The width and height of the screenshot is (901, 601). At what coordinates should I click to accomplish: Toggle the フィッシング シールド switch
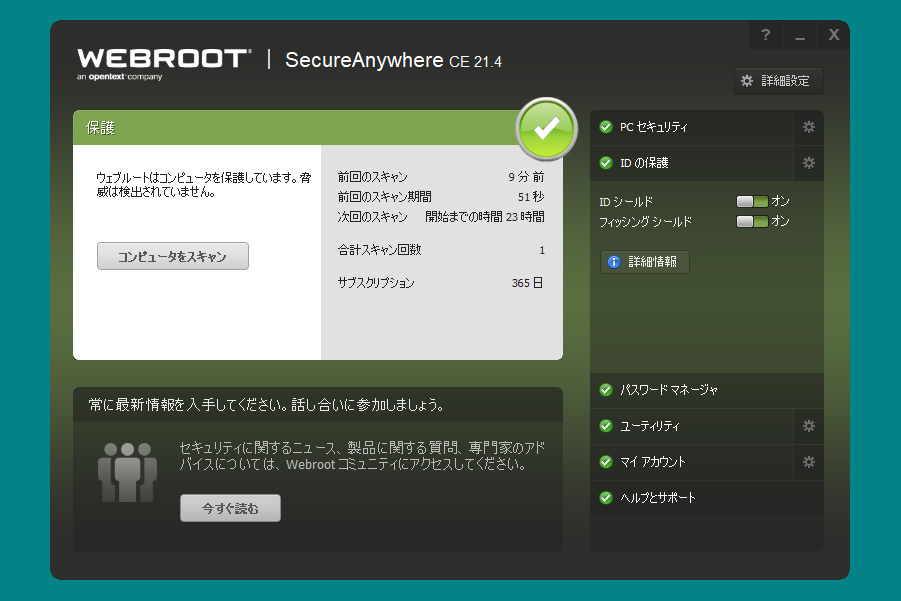tap(752, 221)
